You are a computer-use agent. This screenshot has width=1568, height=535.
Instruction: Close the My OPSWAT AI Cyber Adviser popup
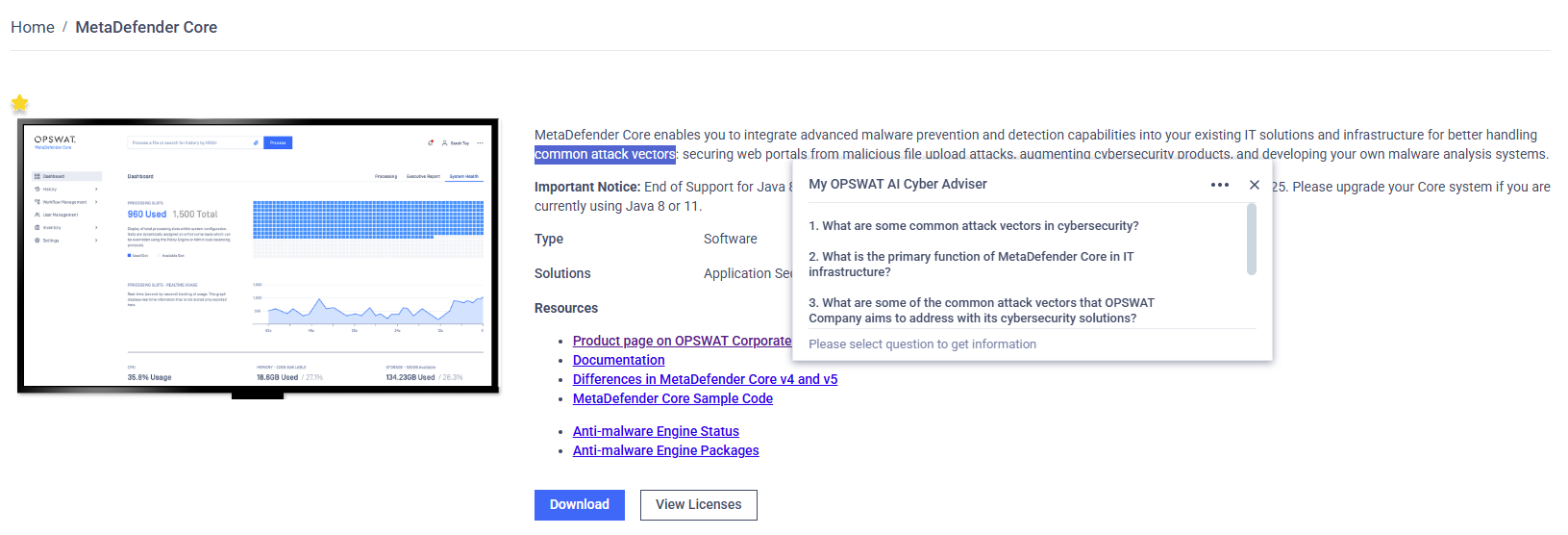(x=1255, y=185)
